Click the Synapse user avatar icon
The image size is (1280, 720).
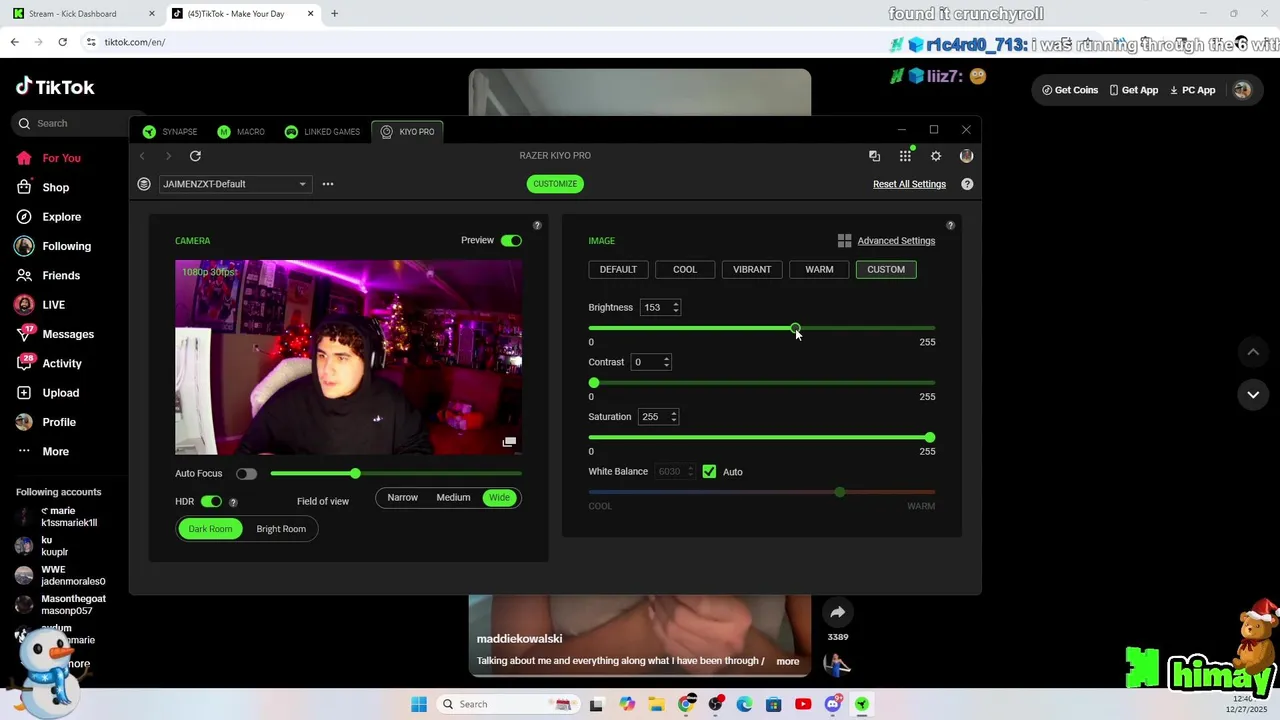966,156
